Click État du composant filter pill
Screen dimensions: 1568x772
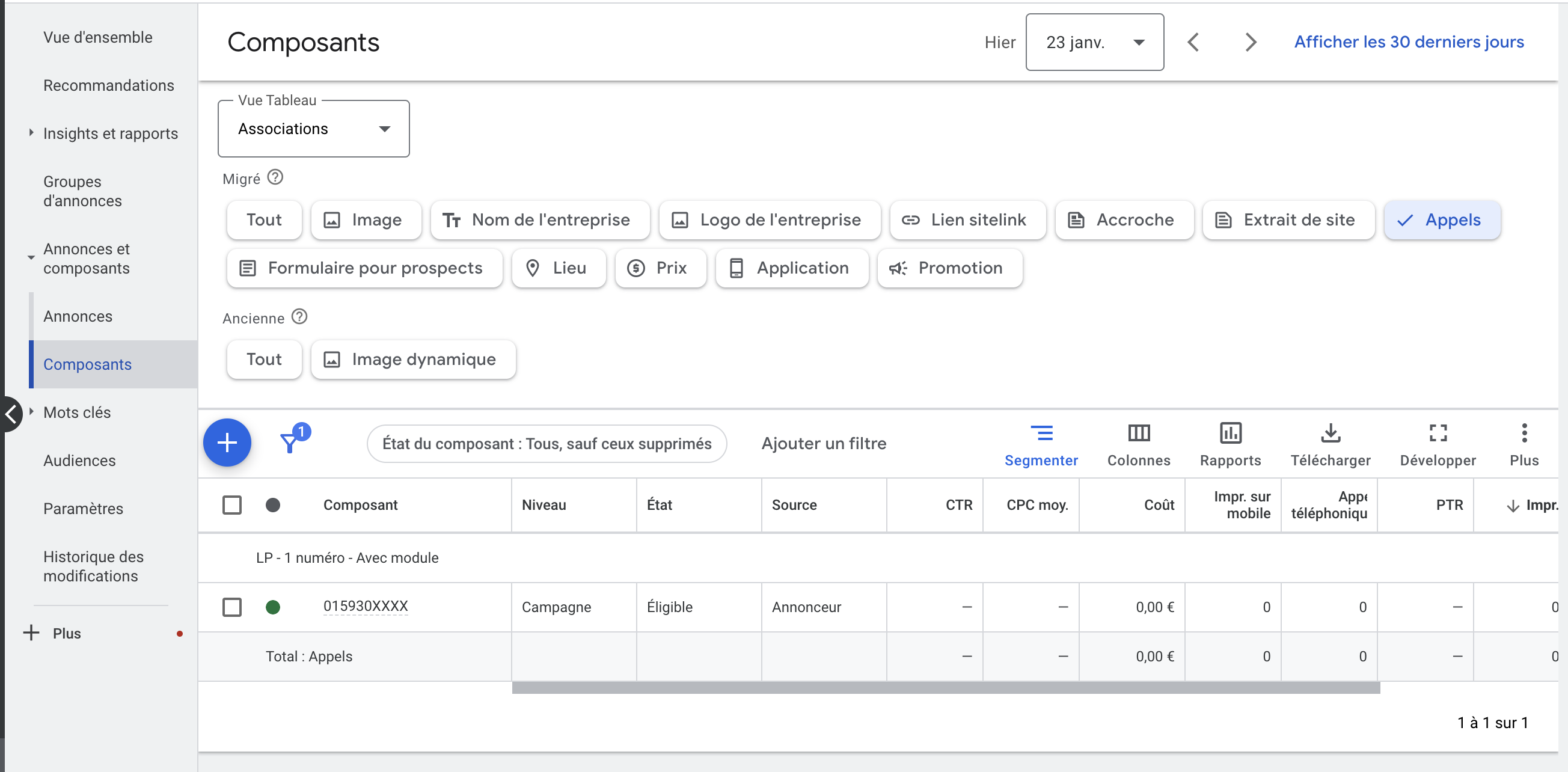(x=547, y=443)
